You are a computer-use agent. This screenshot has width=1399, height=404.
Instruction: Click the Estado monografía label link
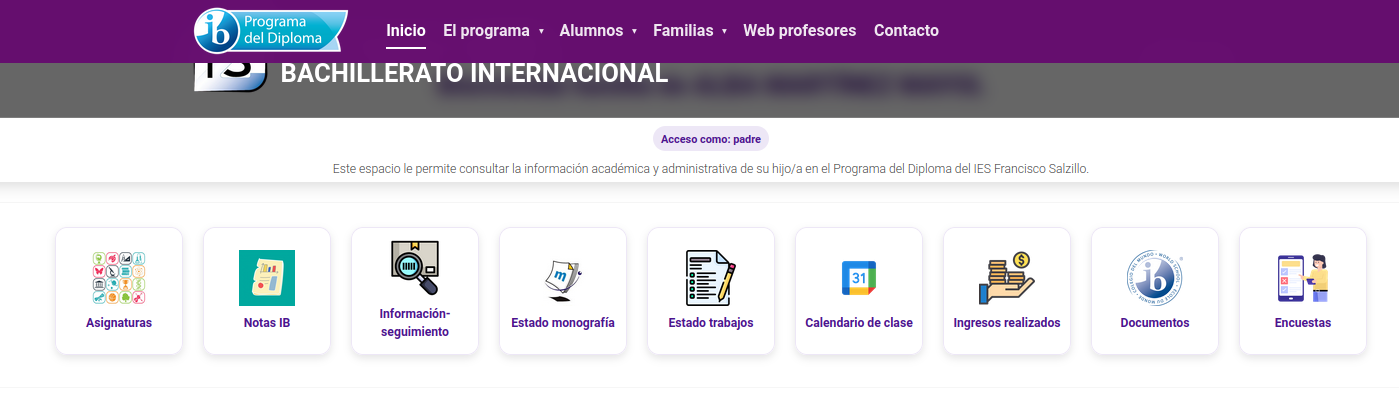[563, 323]
